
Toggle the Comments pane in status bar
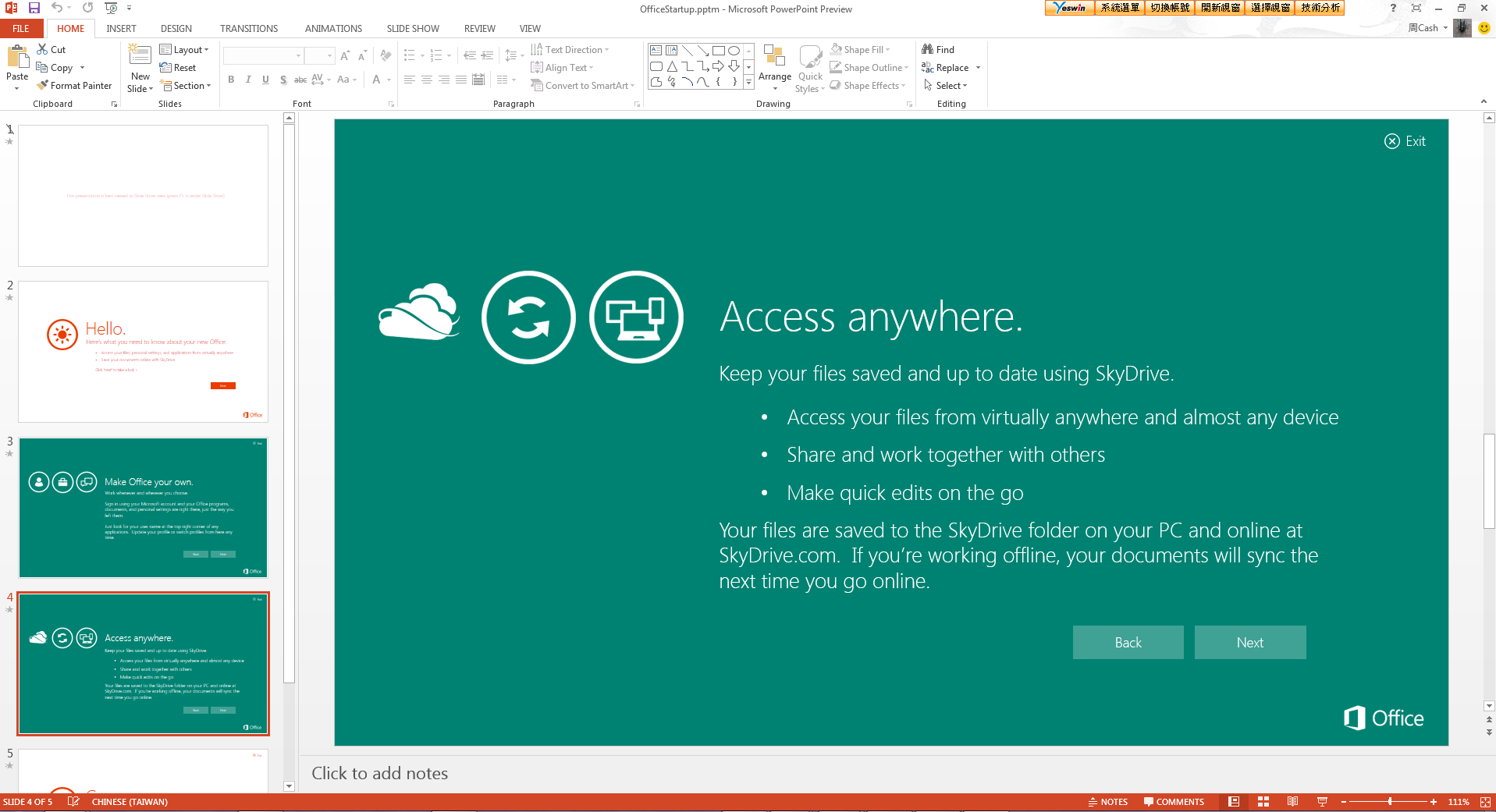coord(1174,802)
